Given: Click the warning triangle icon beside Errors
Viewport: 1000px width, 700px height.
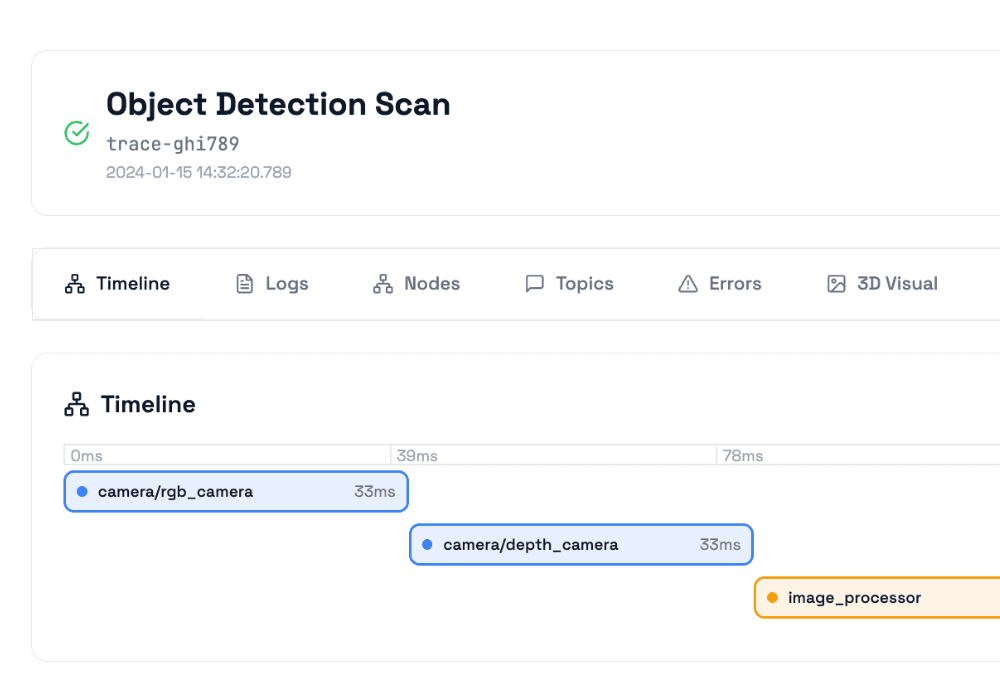Looking at the screenshot, I should pyautogui.click(x=687, y=284).
